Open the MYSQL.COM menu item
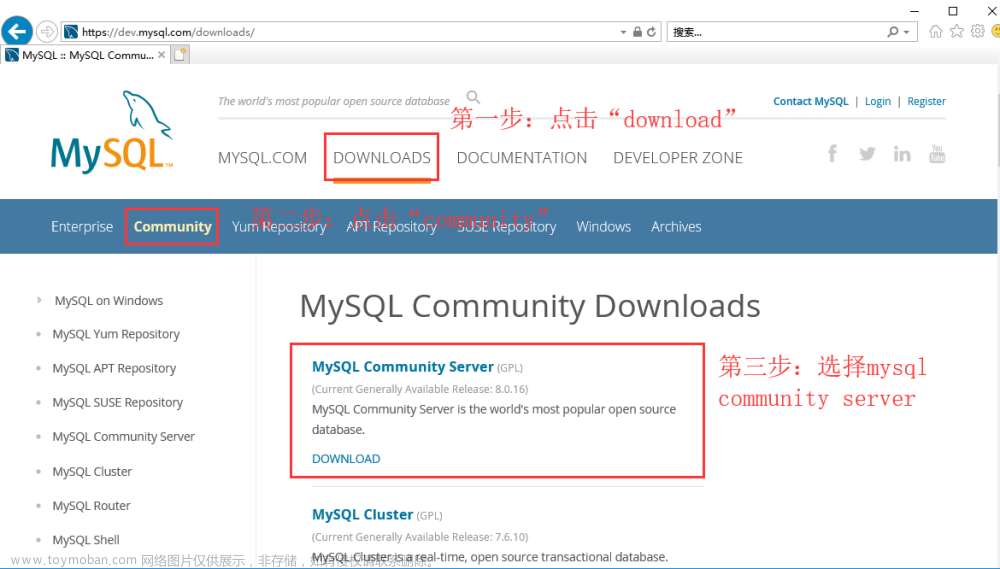The width and height of the screenshot is (1000, 569). click(262, 158)
